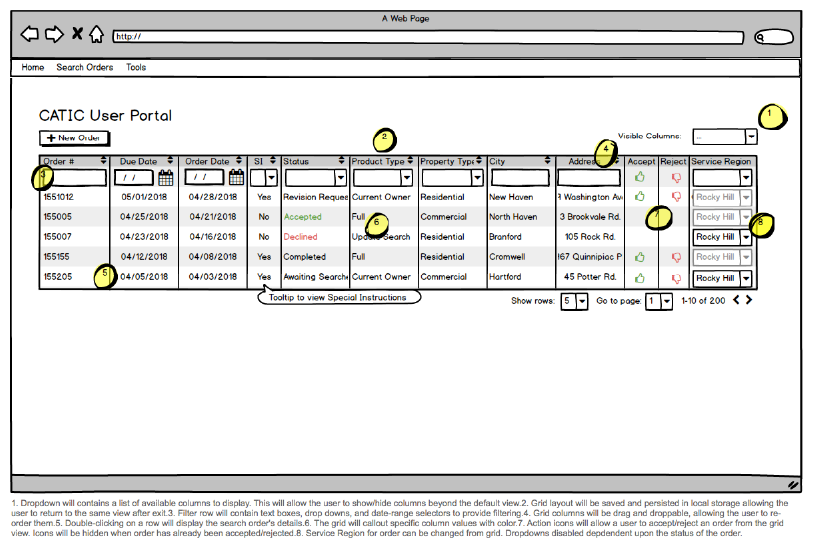The width and height of the screenshot is (813, 550).
Task: Click the green Accepted status text
Action: (302, 217)
